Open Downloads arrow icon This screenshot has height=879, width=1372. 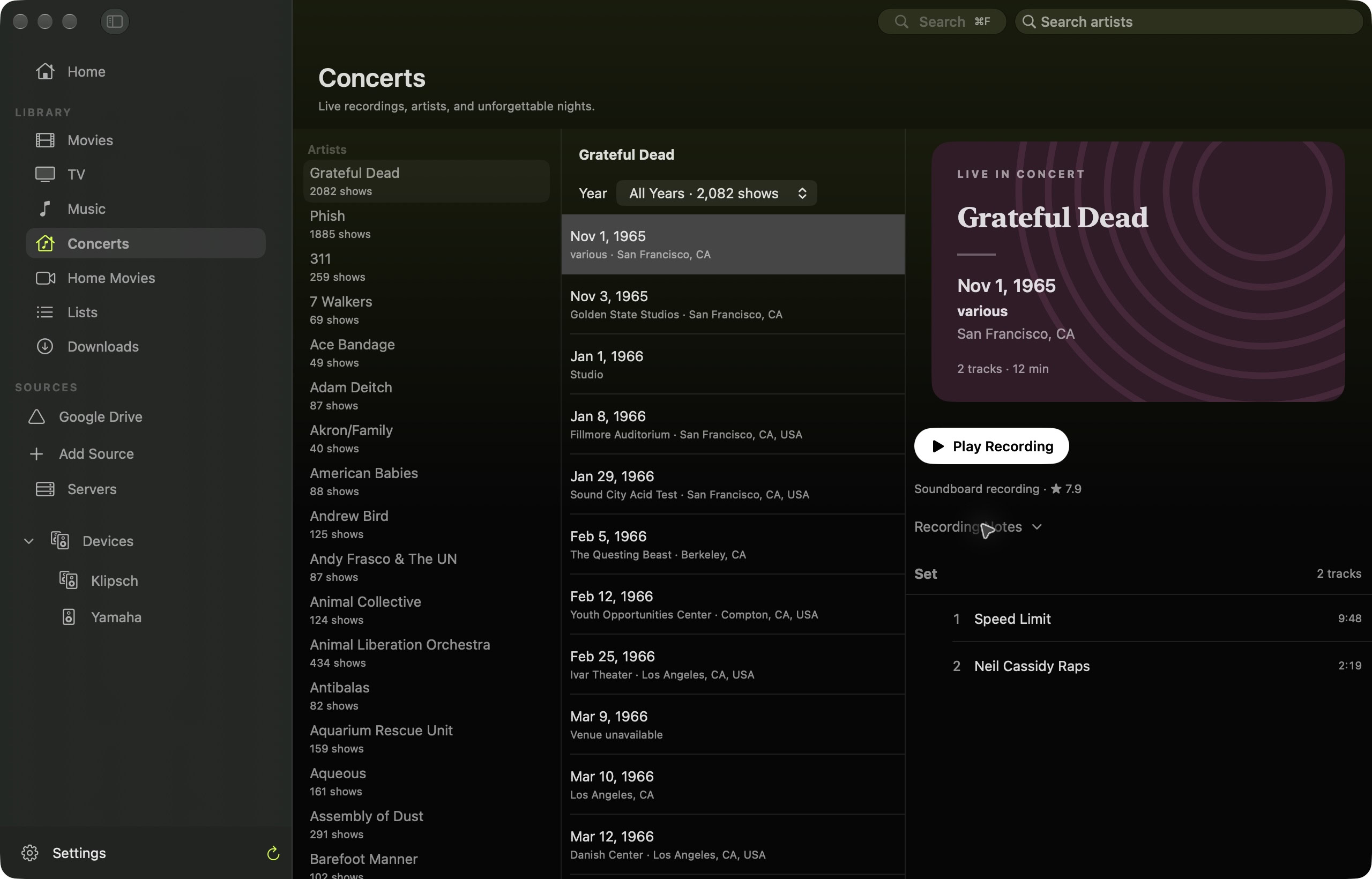(x=45, y=346)
